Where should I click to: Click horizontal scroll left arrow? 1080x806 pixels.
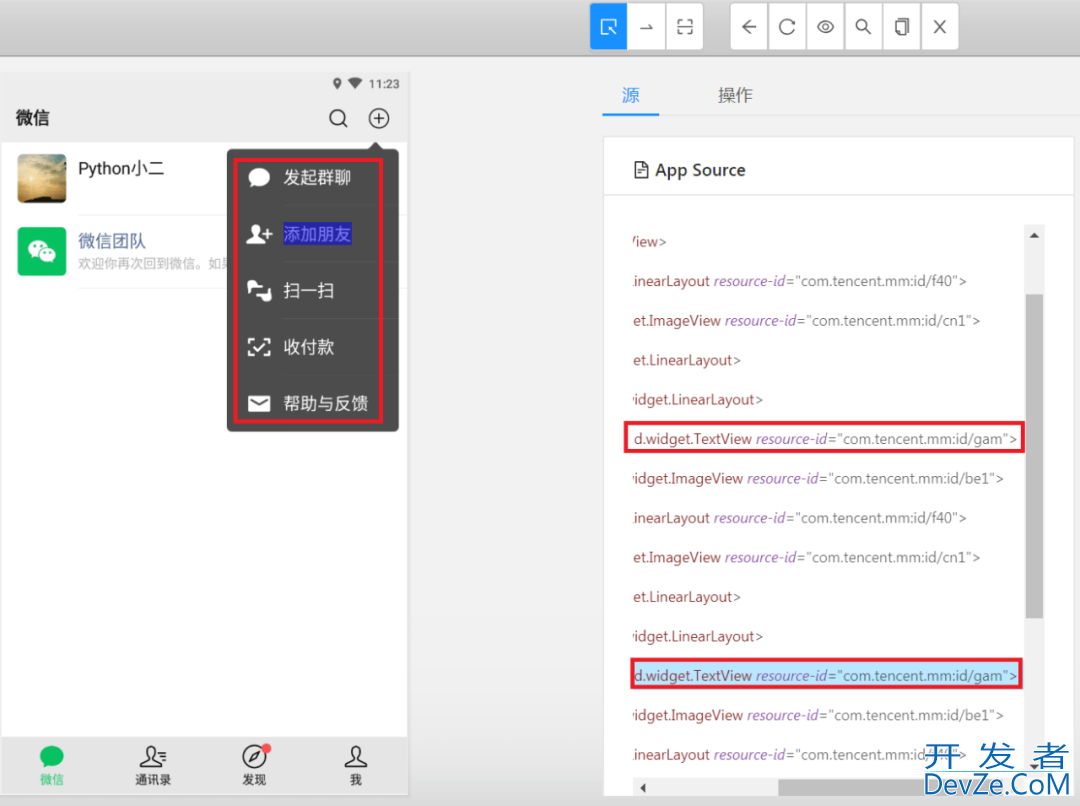click(x=643, y=787)
